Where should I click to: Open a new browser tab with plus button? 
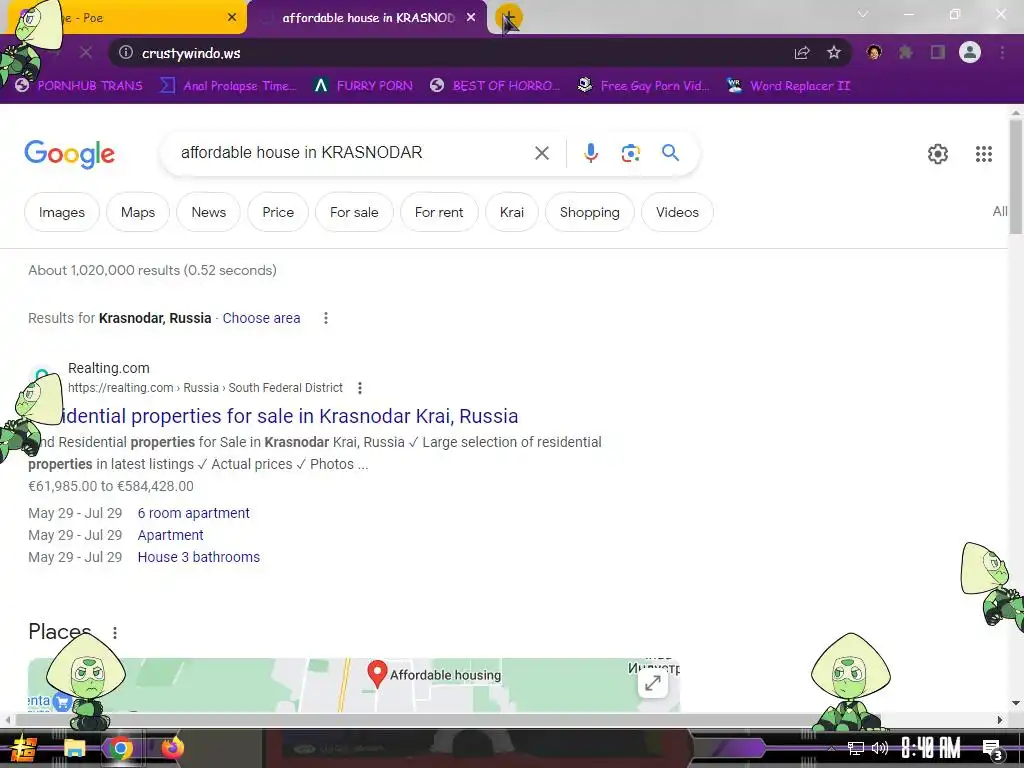[x=508, y=17]
